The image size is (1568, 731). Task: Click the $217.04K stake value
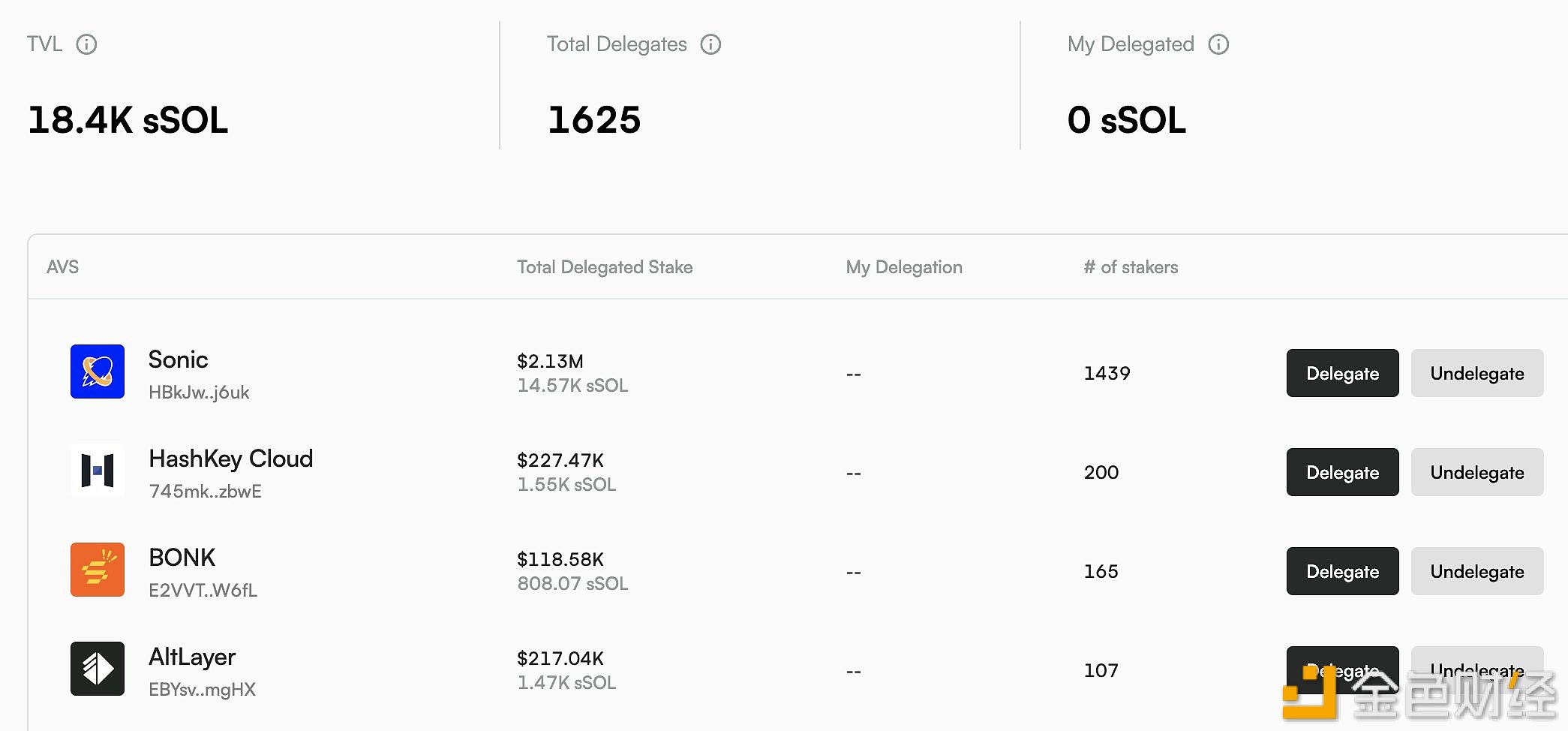point(560,658)
